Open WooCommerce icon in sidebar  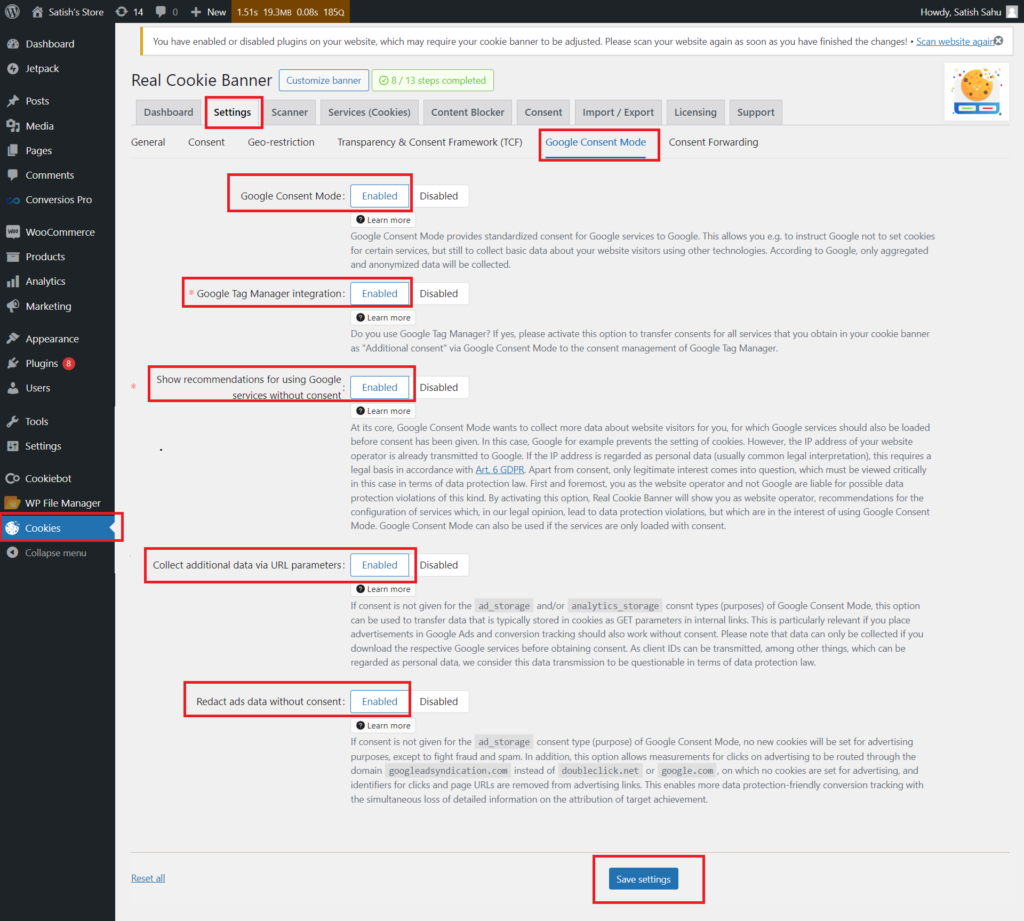click(12, 232)
